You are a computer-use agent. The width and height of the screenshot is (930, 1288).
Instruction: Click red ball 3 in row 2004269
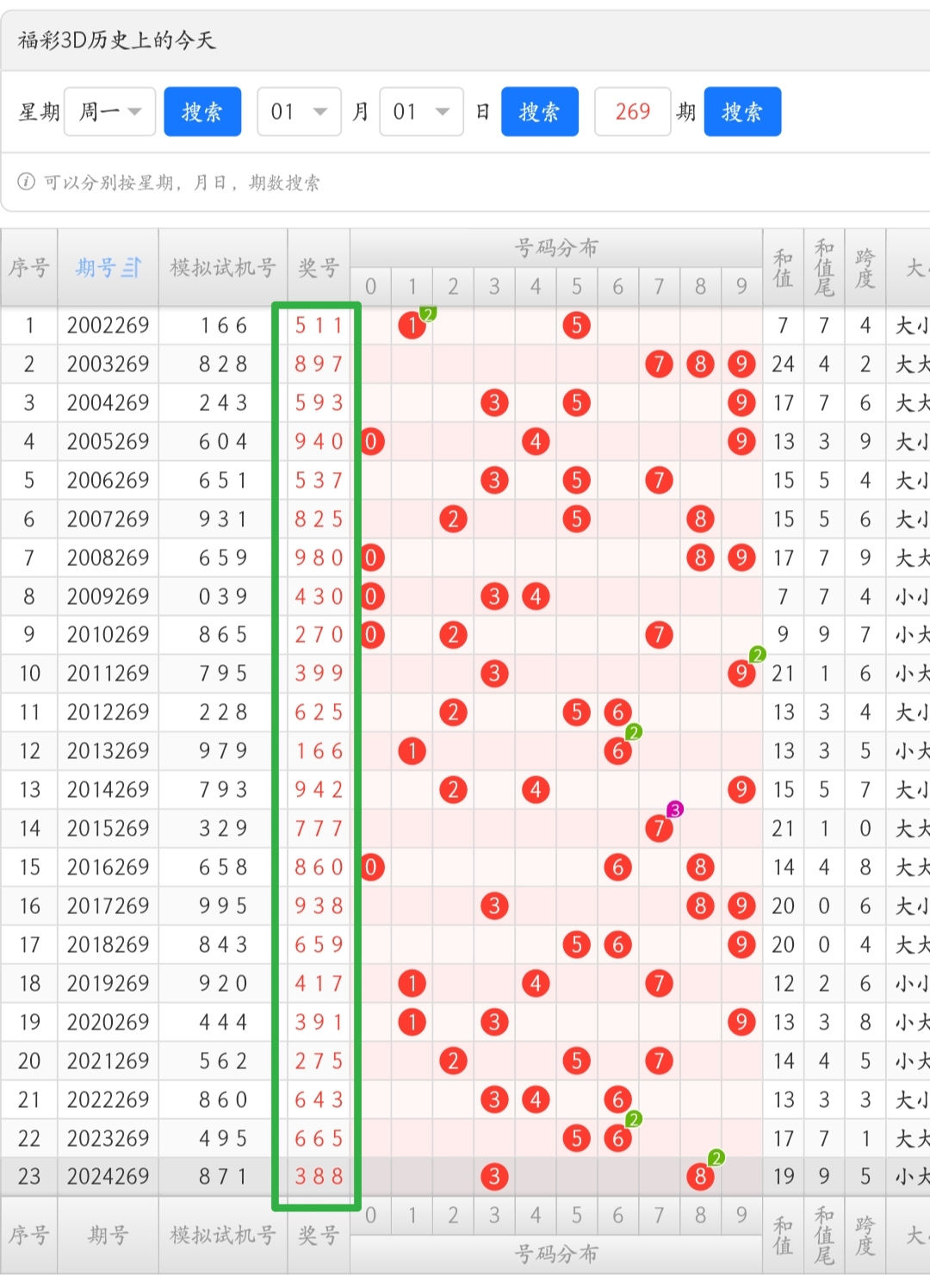click(x=494, y=403)
